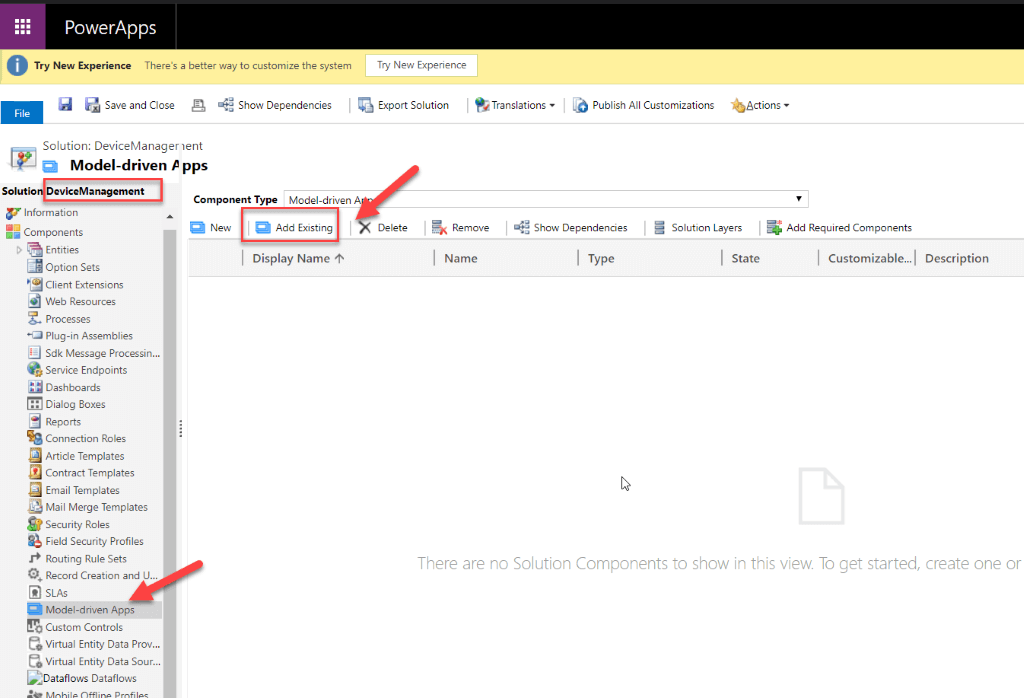Select Mail Merge Templates in the tree
1024x698 pixels.
[97, 507]
